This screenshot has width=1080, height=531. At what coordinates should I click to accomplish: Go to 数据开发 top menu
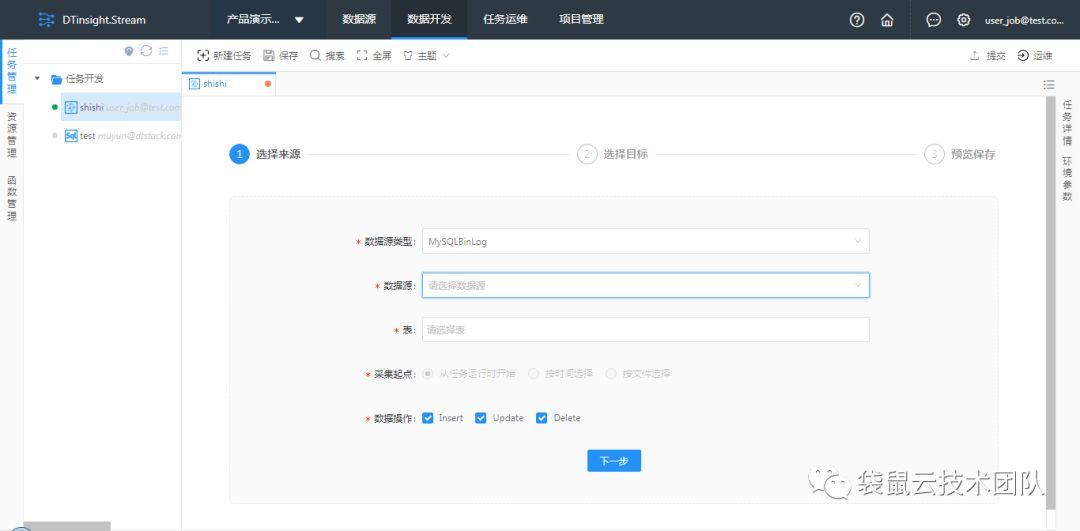(429, 19)
